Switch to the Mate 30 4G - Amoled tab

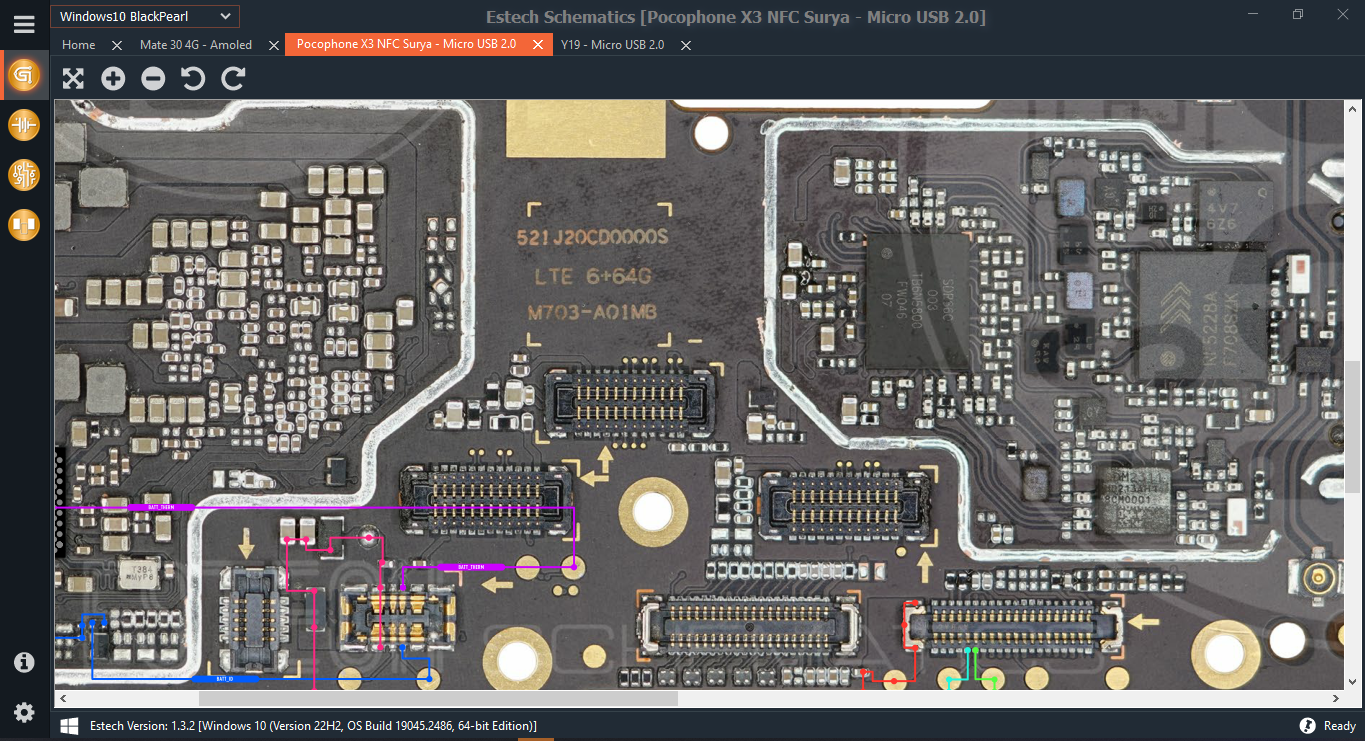pos(196,45)
